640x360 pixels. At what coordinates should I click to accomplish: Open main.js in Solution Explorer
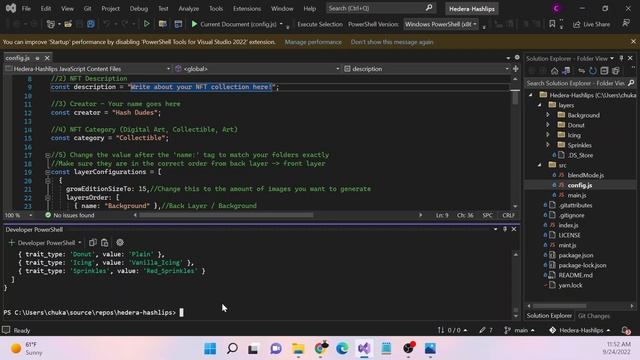[577, 195]
